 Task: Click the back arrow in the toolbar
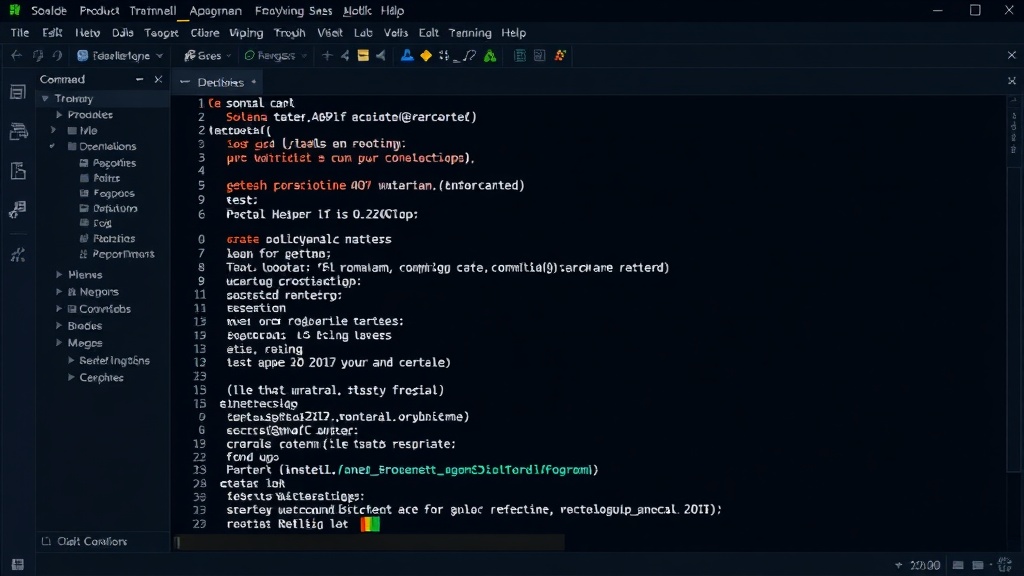click(x=16, y=56)
